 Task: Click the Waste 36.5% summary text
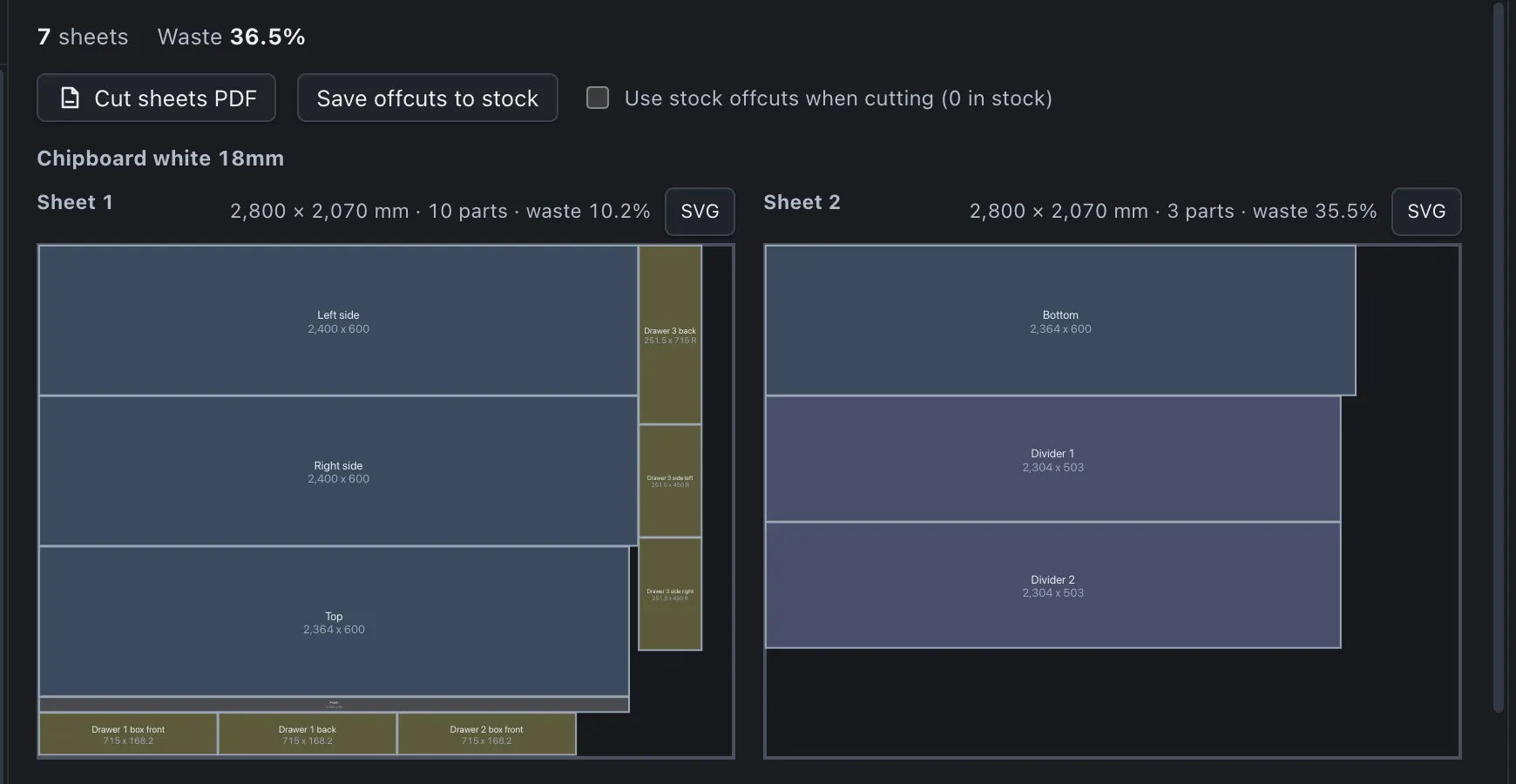[231, 37]
